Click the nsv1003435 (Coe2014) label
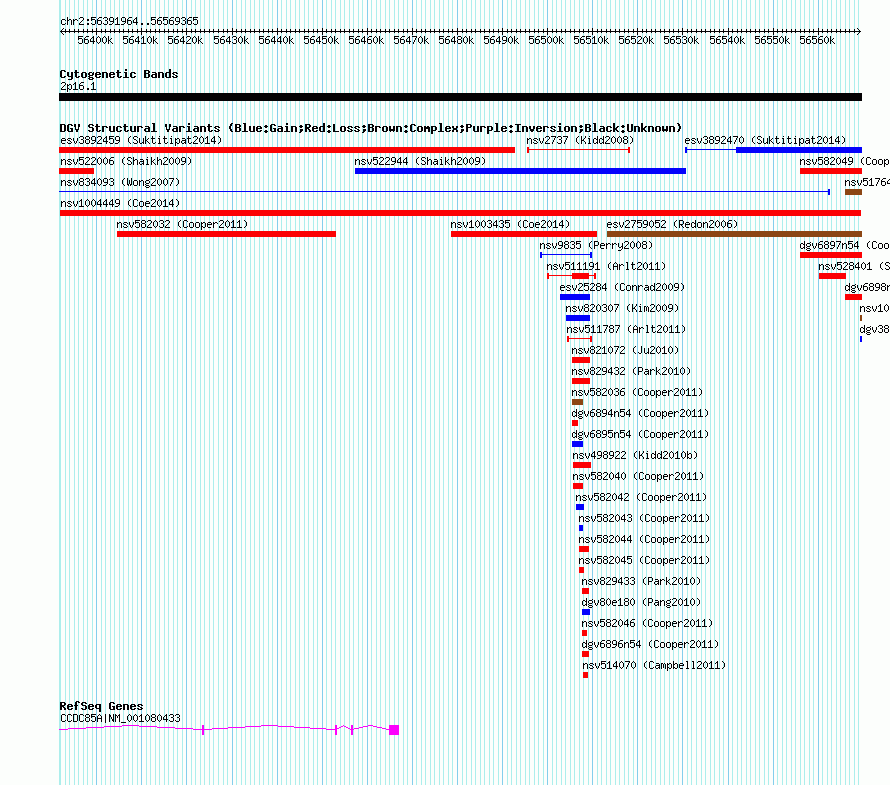890x785 pixels. 510,224
